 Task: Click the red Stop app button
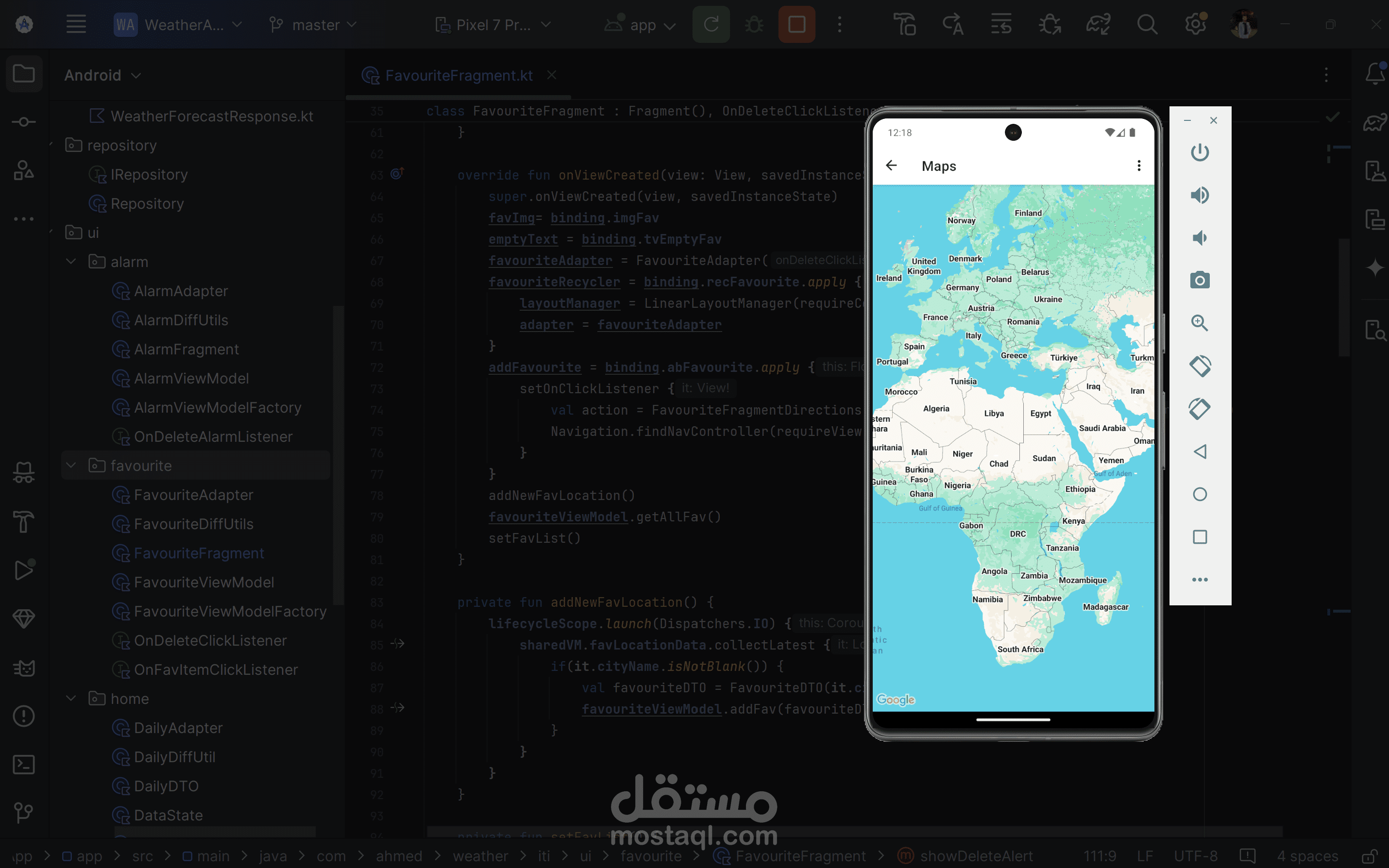(x=796, y=25)
